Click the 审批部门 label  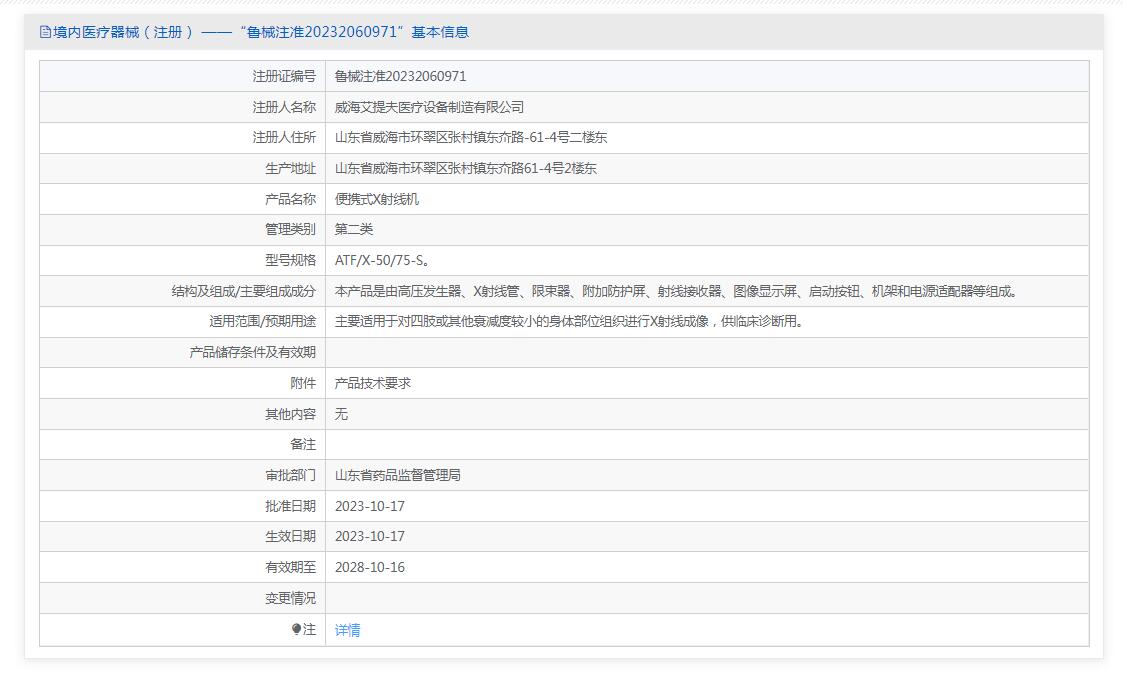(290, 475)
